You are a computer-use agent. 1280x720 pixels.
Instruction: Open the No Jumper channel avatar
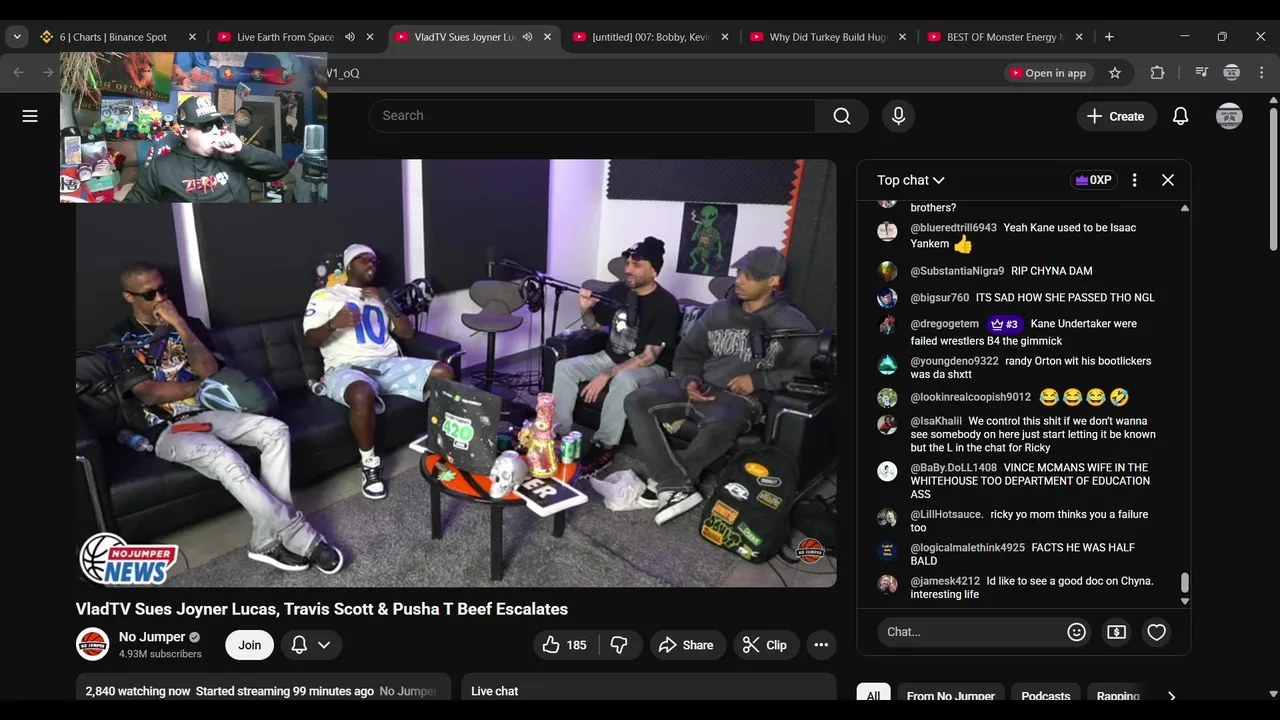(92, 645)
